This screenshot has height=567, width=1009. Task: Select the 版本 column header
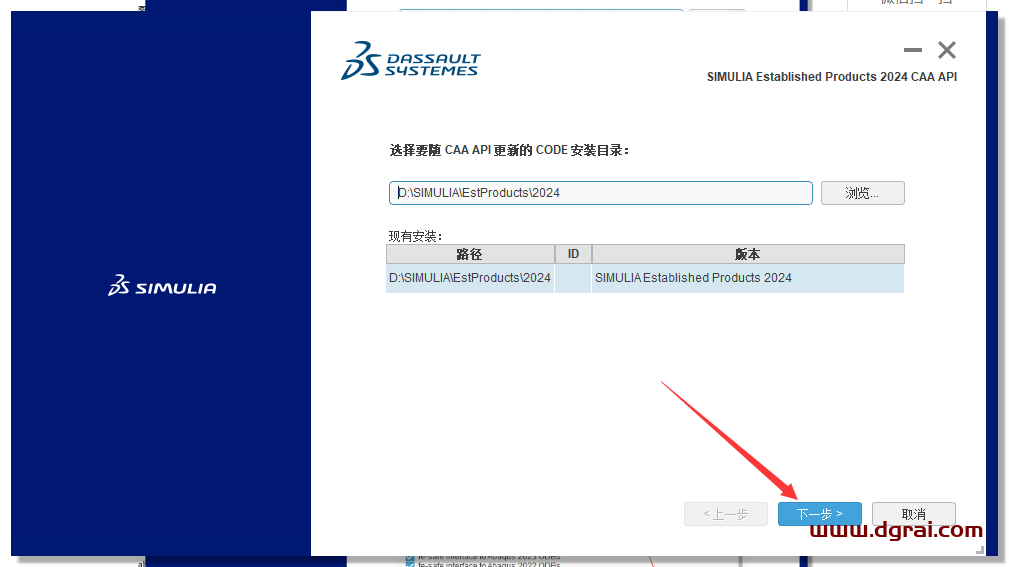tap(748, 254)
